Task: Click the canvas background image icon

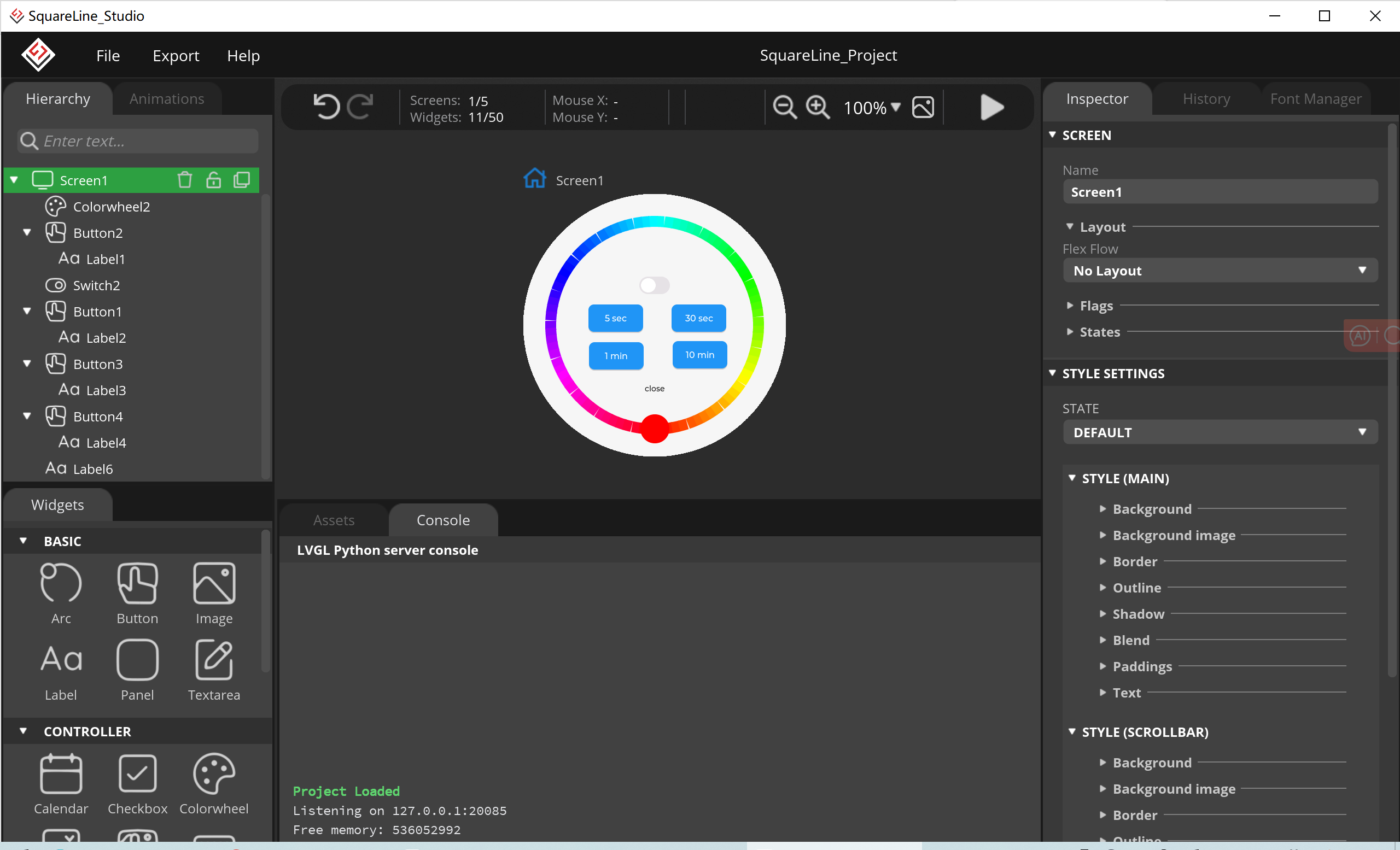Action: pos(923,107)
